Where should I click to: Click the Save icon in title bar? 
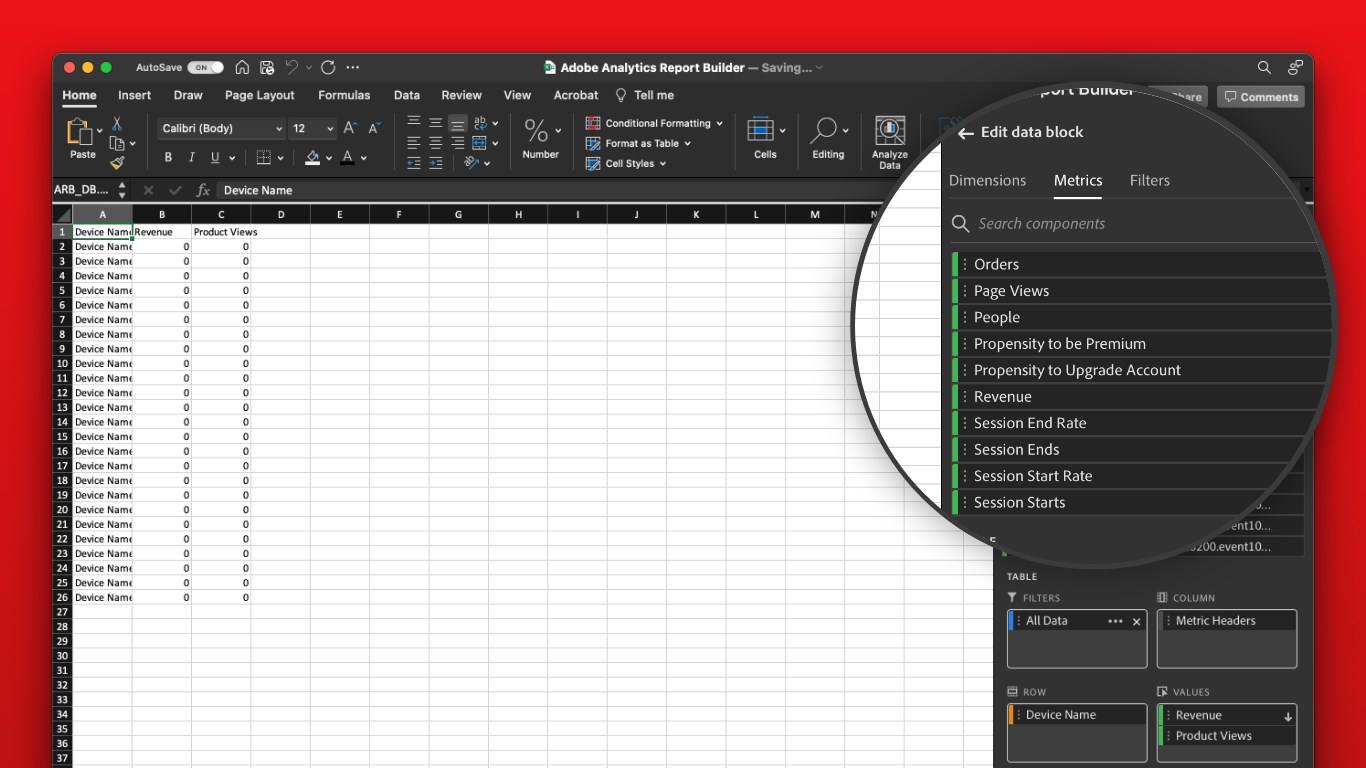tap(267, 68)
